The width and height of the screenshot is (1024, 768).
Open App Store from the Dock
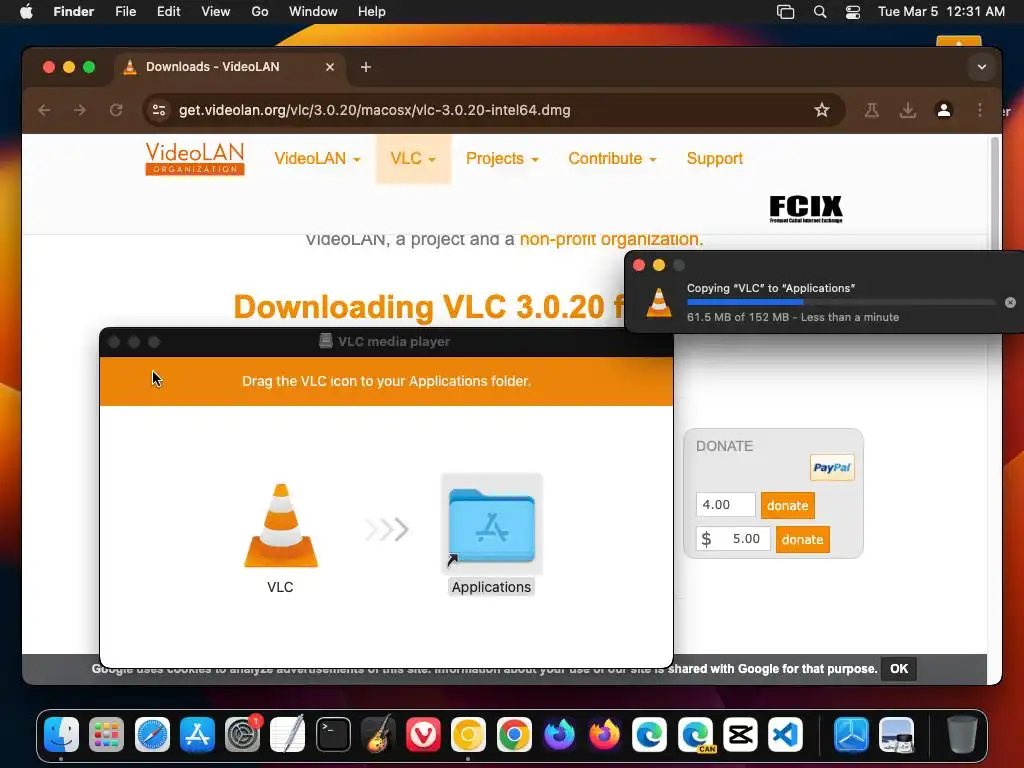197,735
